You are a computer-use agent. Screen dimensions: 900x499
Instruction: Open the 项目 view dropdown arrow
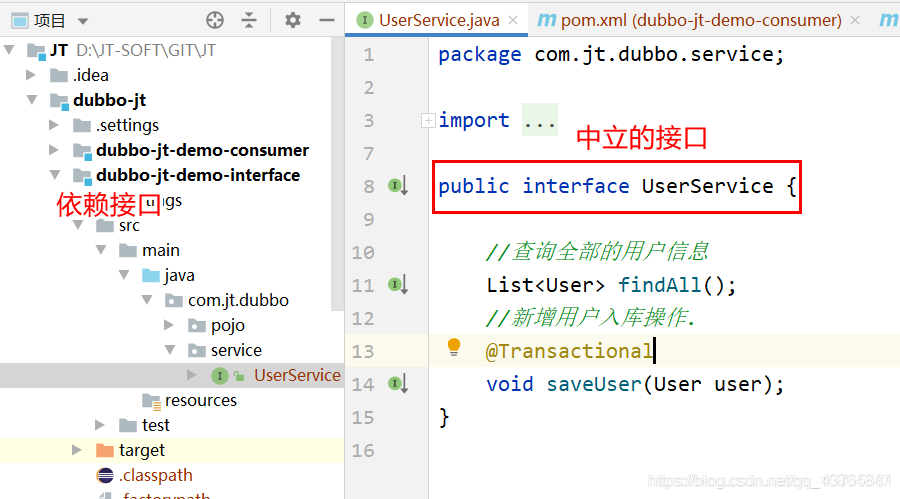[x=83, y=21]
